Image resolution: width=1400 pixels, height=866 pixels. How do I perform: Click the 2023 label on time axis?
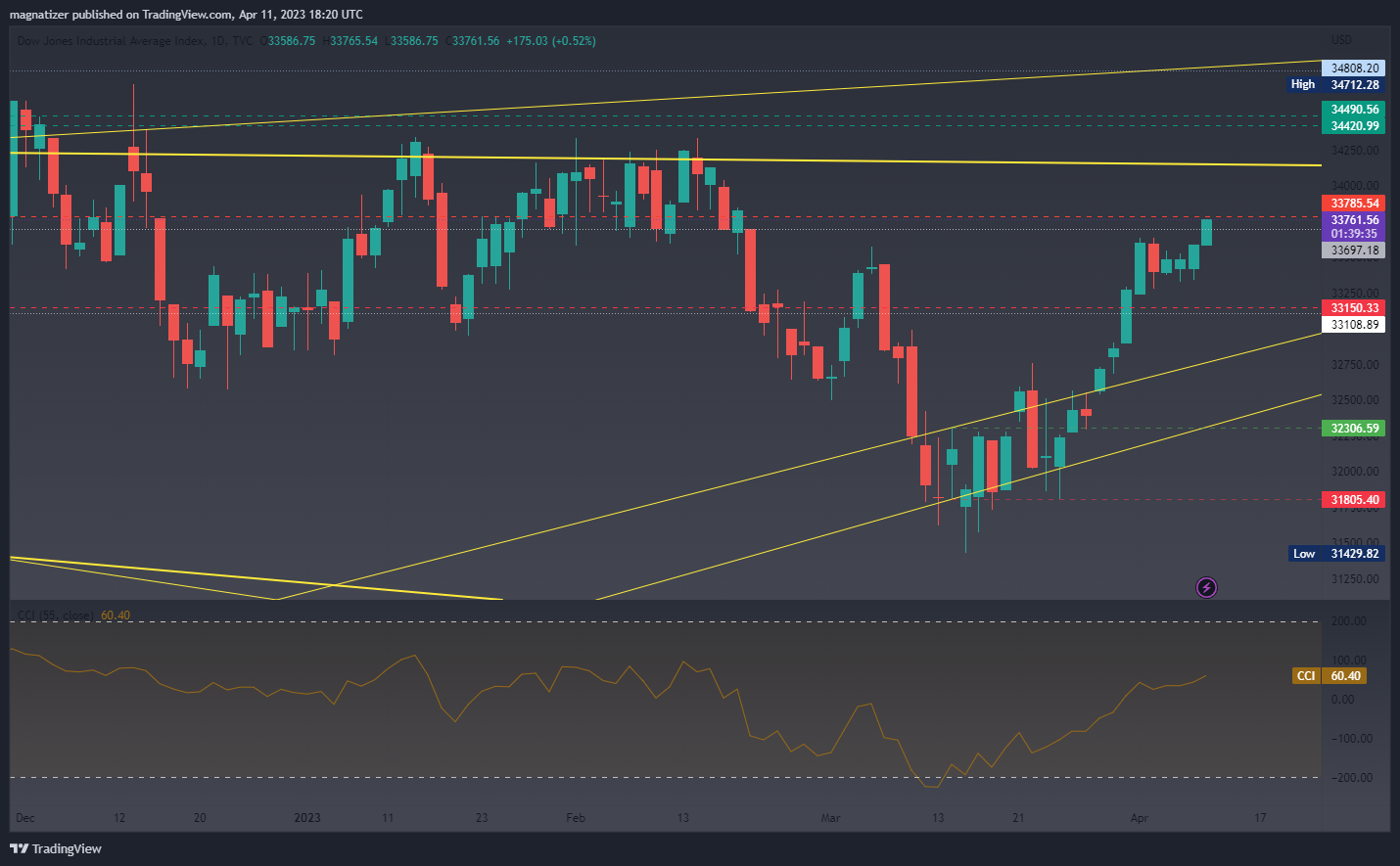point(307,818)
